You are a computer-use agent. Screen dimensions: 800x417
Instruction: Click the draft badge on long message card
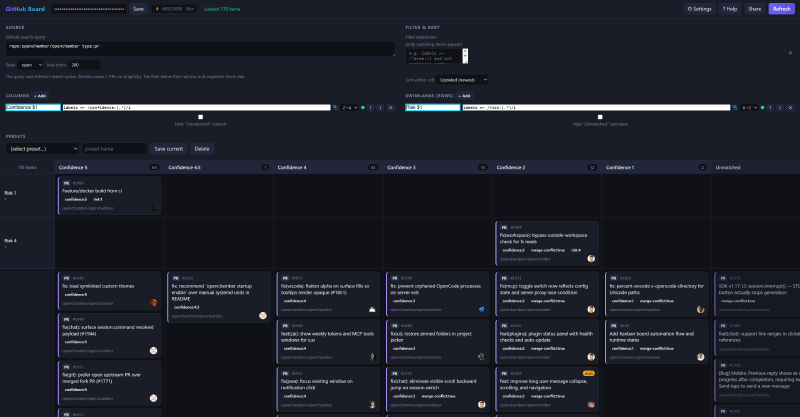tap(588, 373)
